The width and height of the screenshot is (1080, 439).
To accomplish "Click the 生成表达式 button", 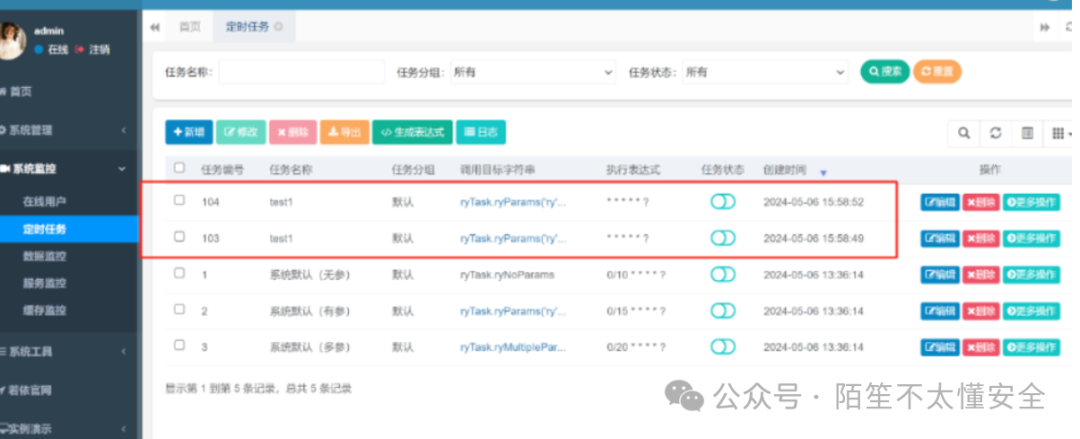I will click(x=413, y=132).
